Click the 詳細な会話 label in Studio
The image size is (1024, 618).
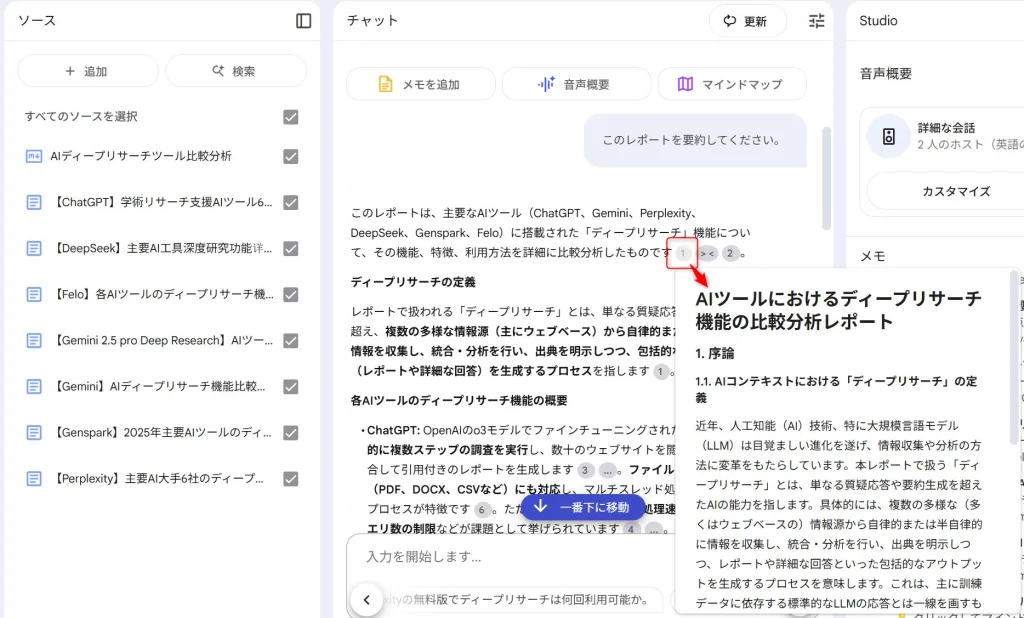coord(946,128)
